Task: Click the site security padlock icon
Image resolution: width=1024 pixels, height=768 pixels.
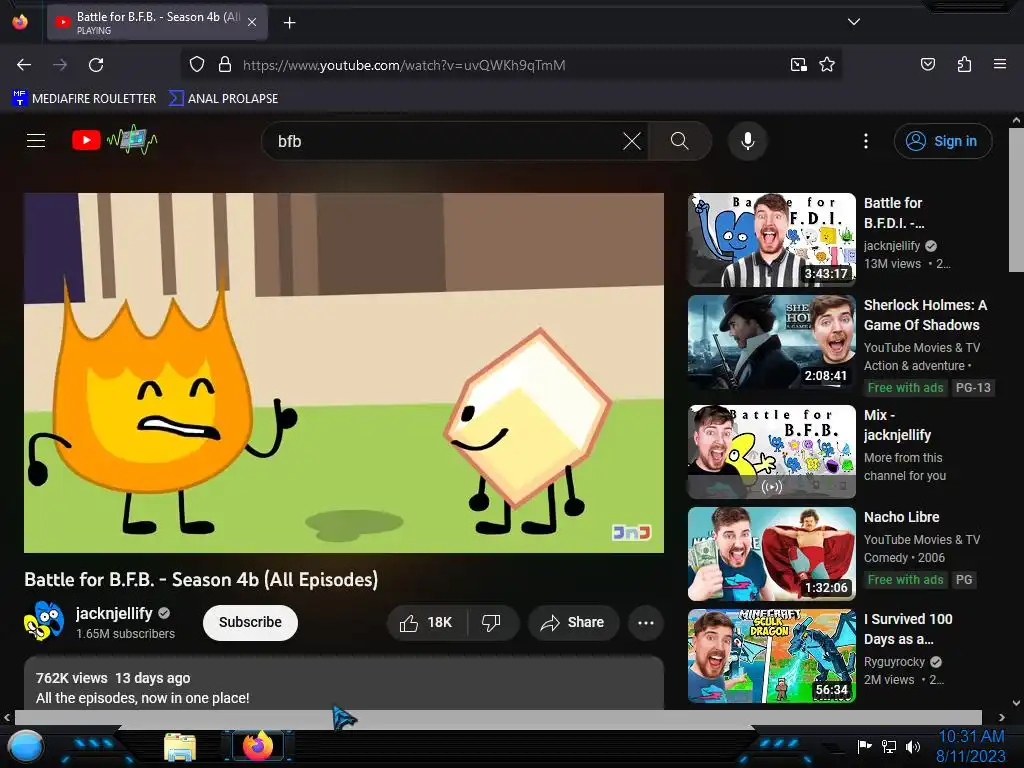Action: tap(225, 65)
